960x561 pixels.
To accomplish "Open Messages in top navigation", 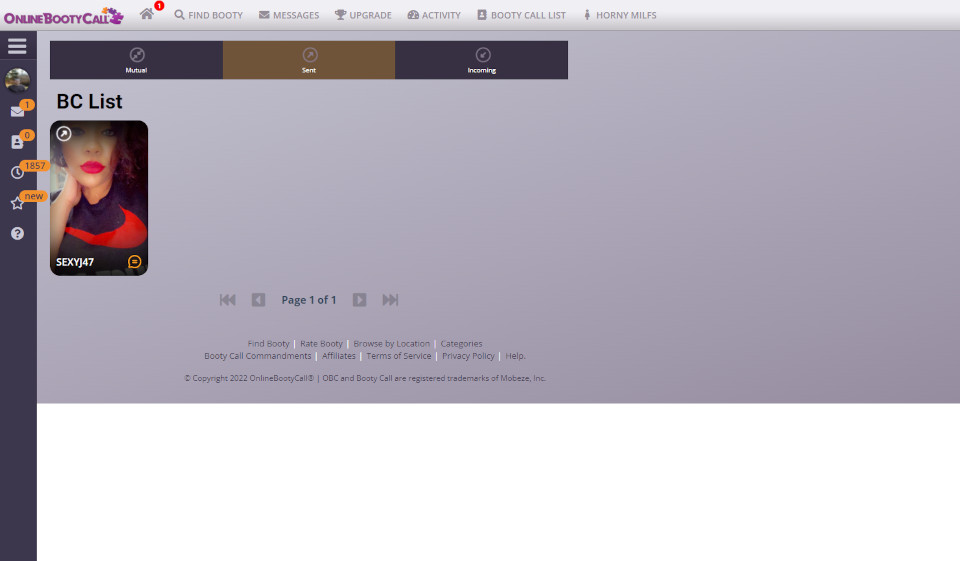I will click(289, 15).
